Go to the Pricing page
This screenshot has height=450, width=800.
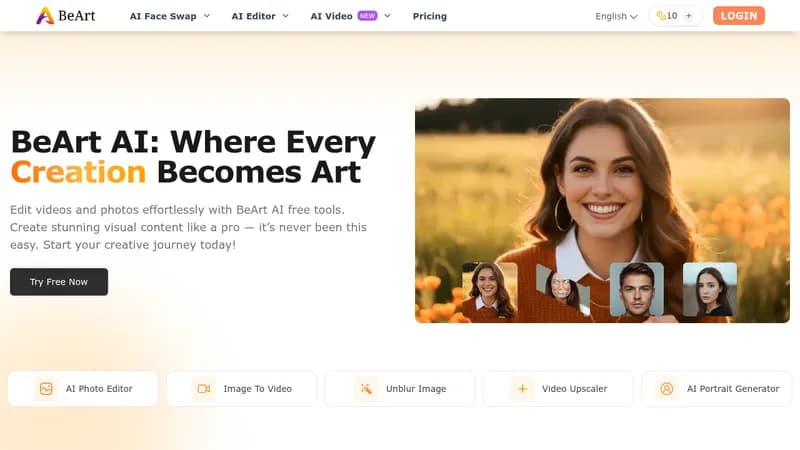[x=430, y=16]
